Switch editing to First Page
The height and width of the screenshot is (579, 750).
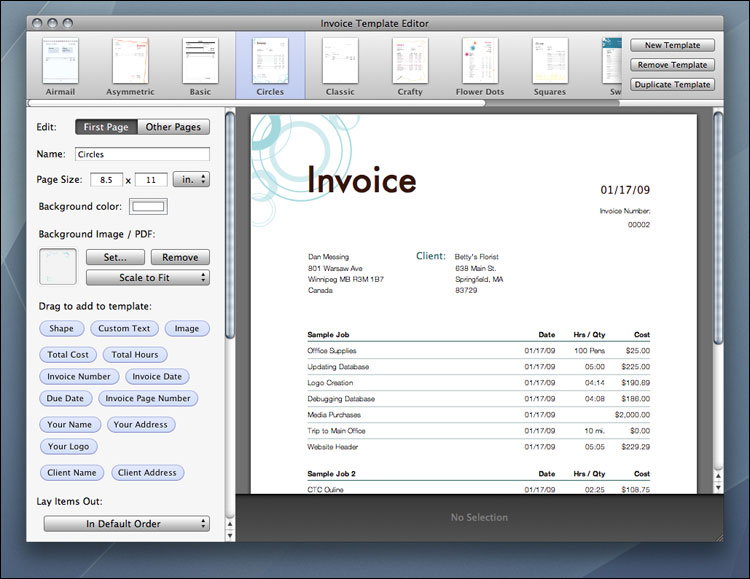point(107,127)
